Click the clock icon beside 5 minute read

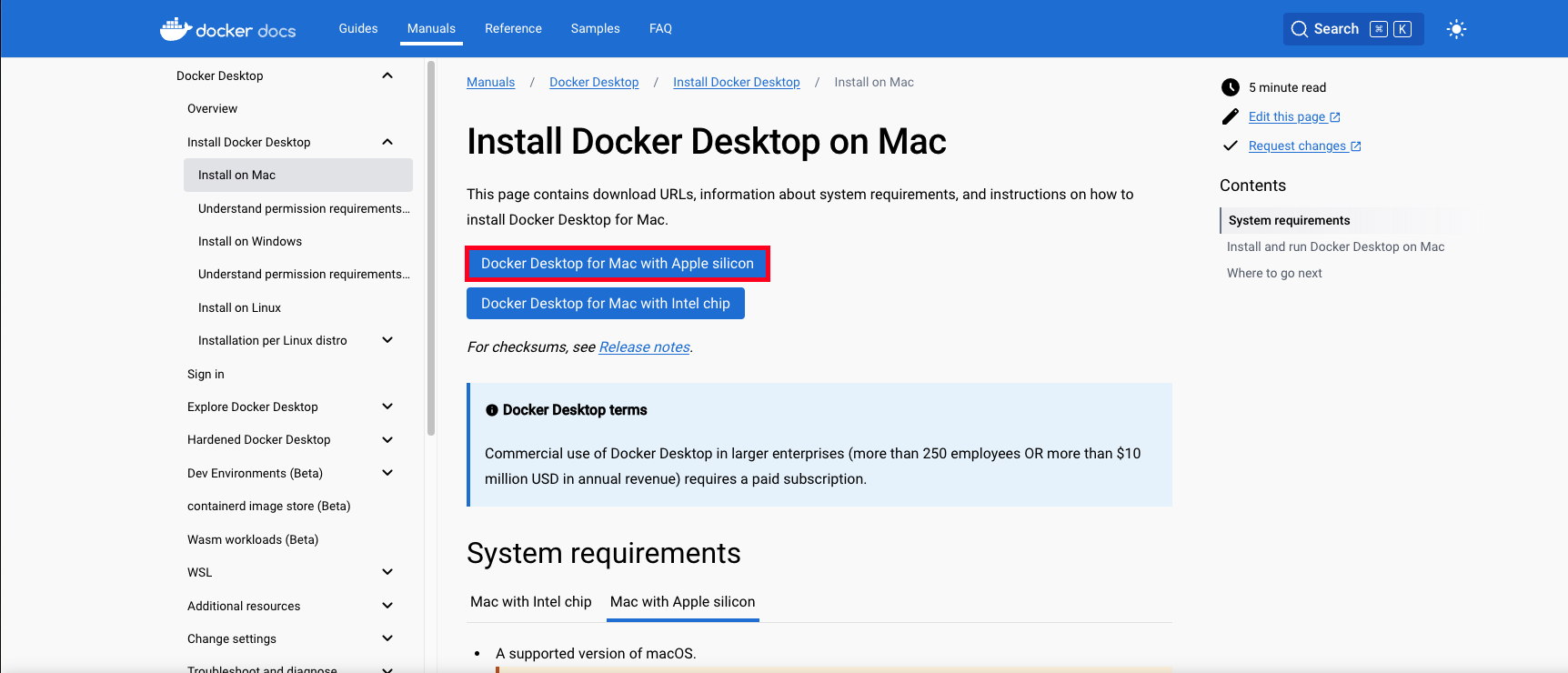1230,87
